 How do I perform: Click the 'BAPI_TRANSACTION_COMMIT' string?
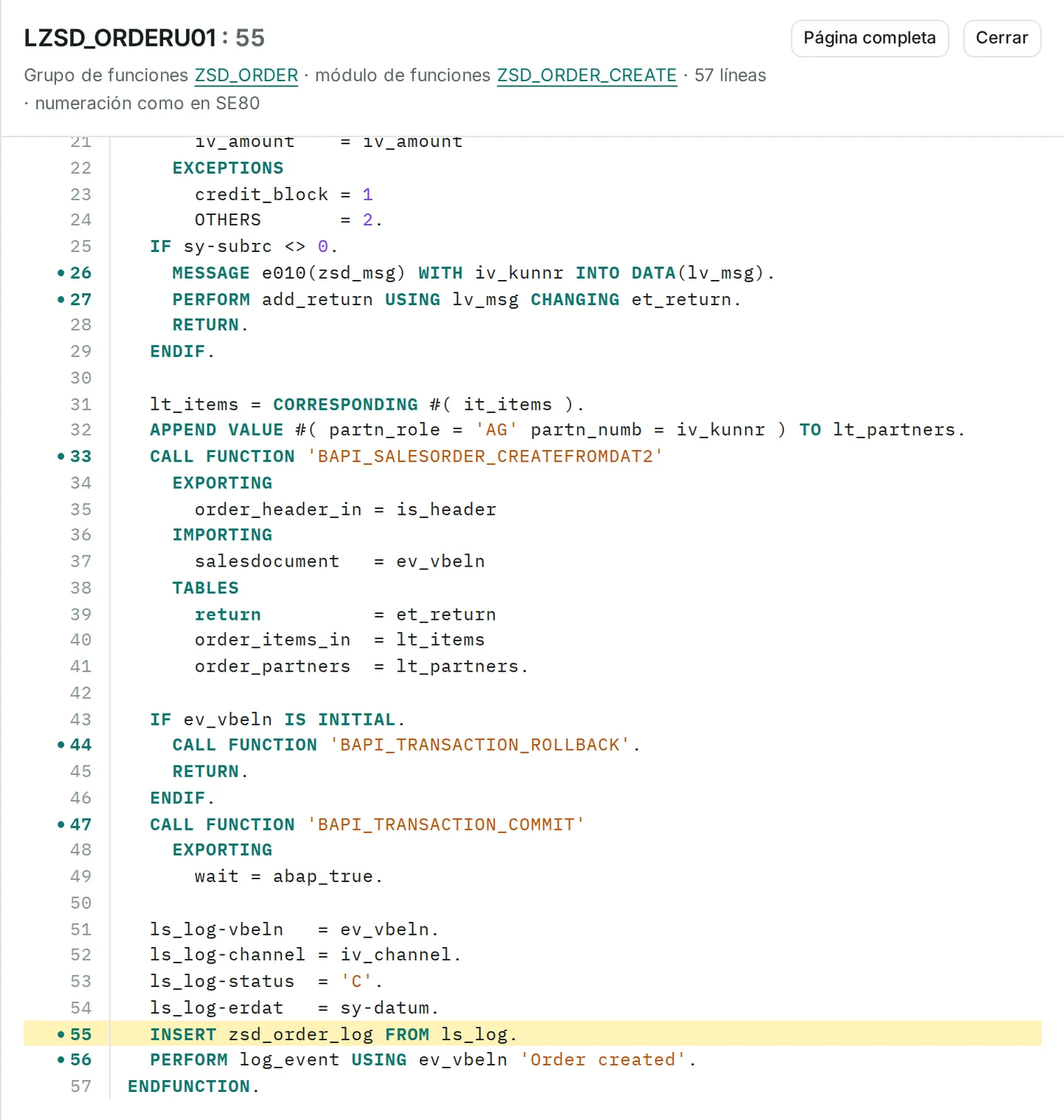(x=446, y=824)
